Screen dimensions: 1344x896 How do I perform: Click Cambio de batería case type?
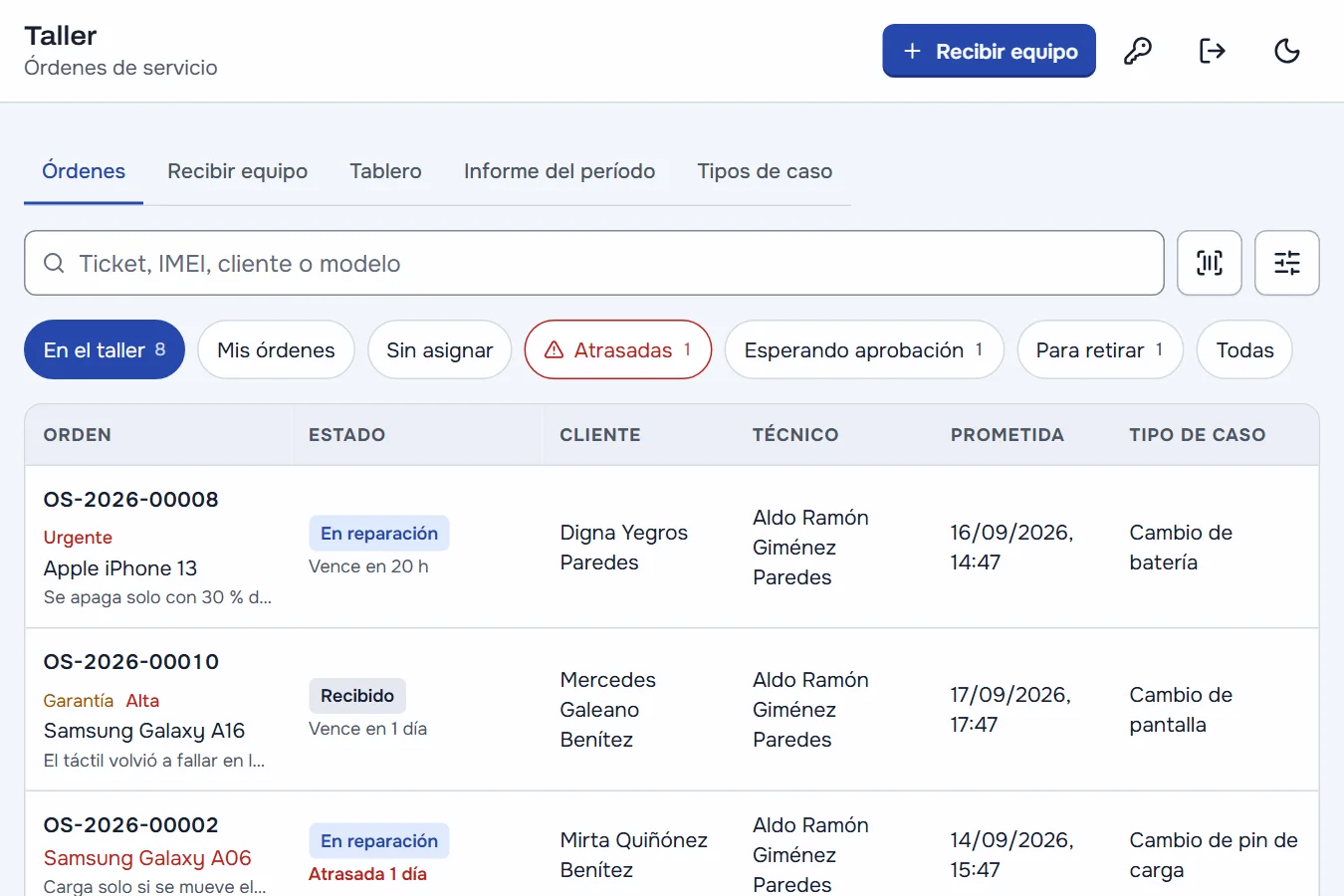point(1181,548)
